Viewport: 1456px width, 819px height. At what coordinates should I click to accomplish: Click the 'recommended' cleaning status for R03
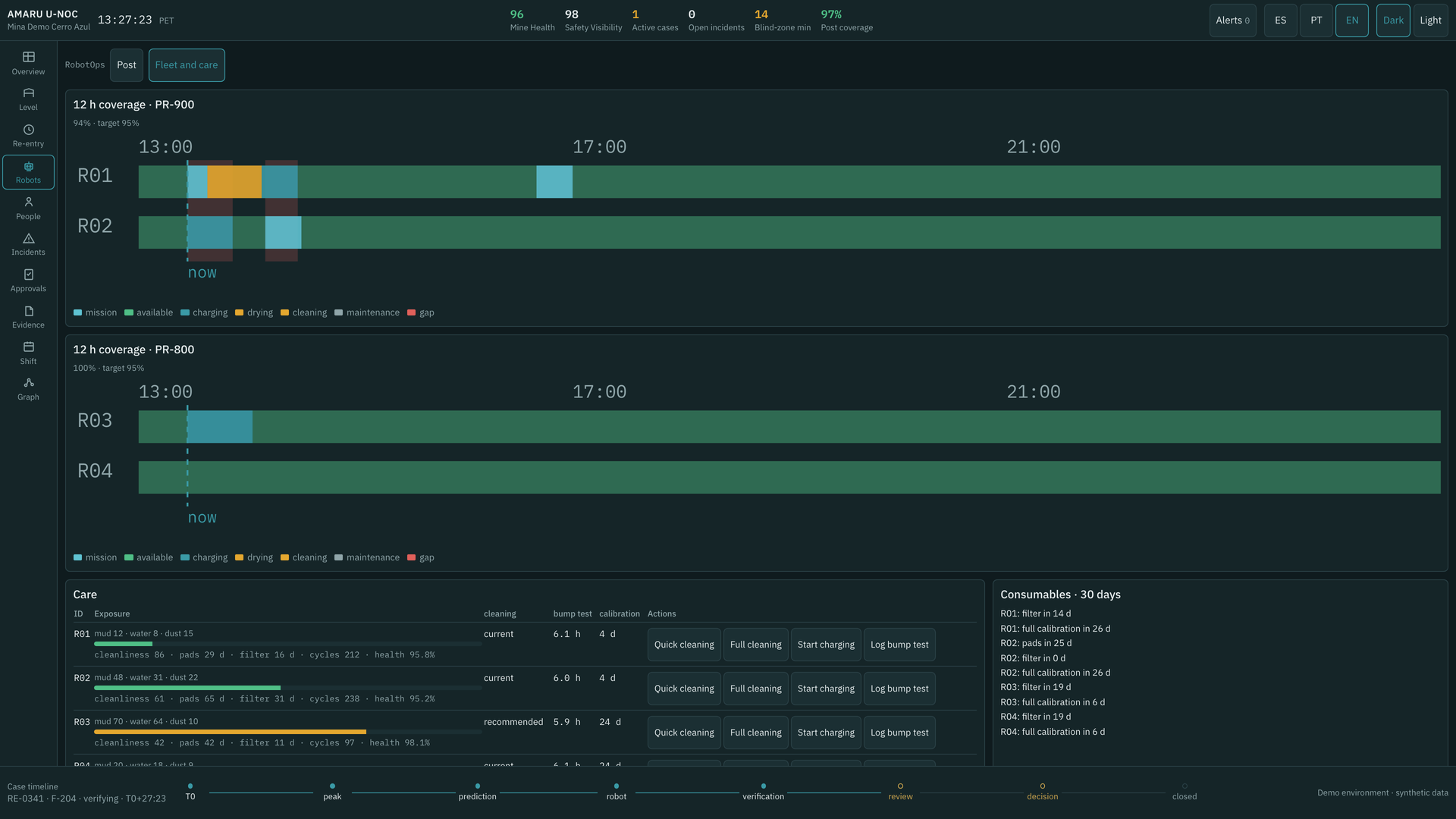point(513,722)
